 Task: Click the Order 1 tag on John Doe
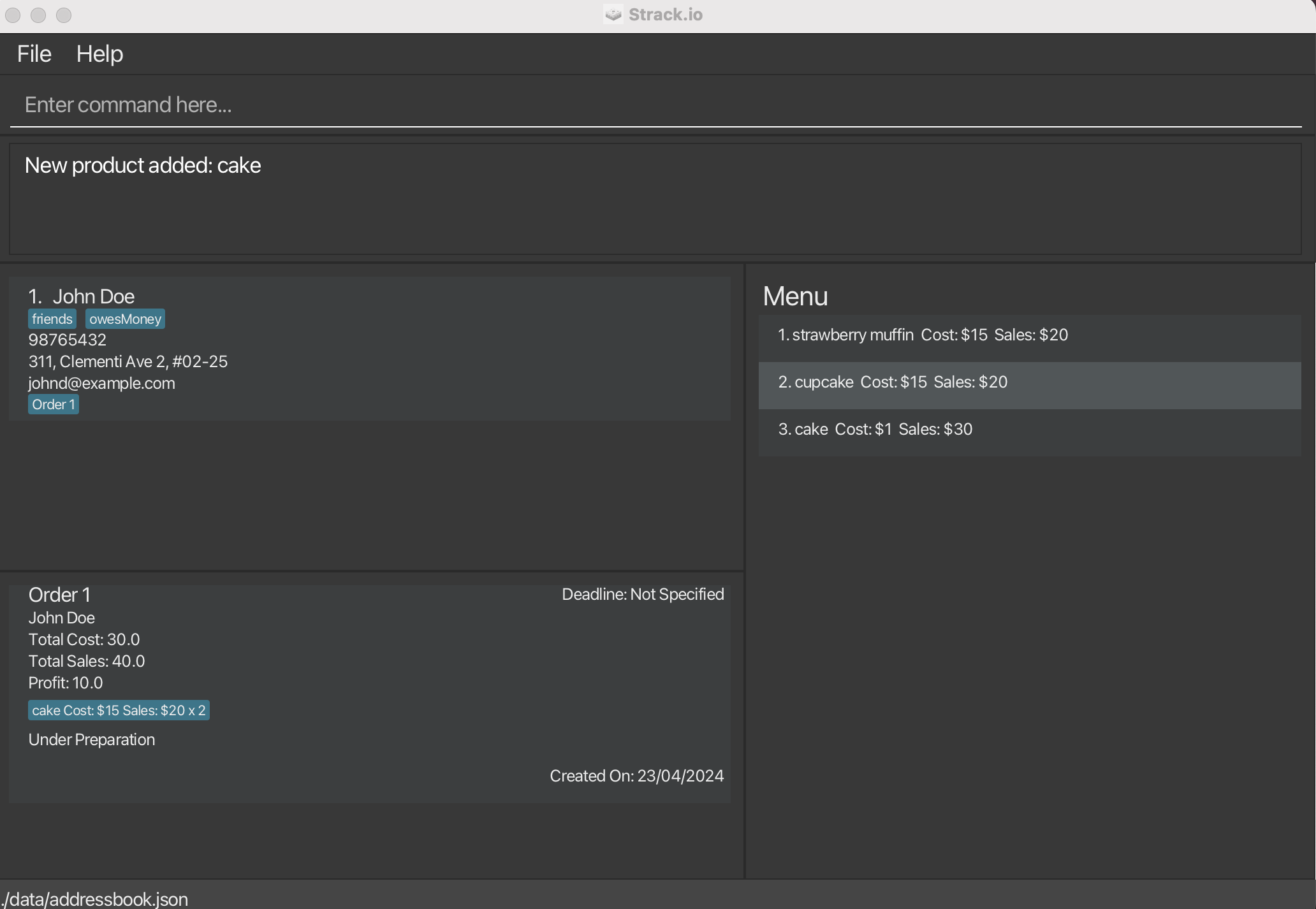tap(54, 404)
